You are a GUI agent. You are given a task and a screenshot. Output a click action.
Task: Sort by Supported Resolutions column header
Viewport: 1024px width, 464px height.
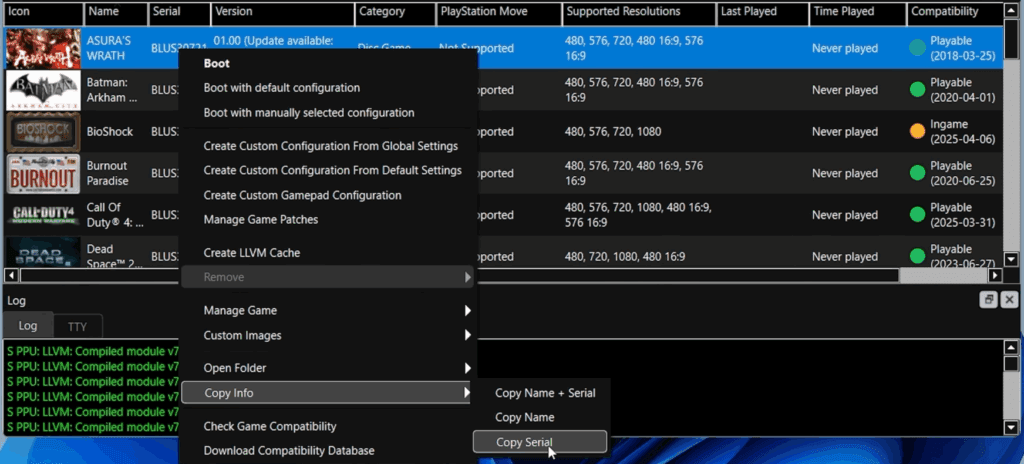point(639,12)
